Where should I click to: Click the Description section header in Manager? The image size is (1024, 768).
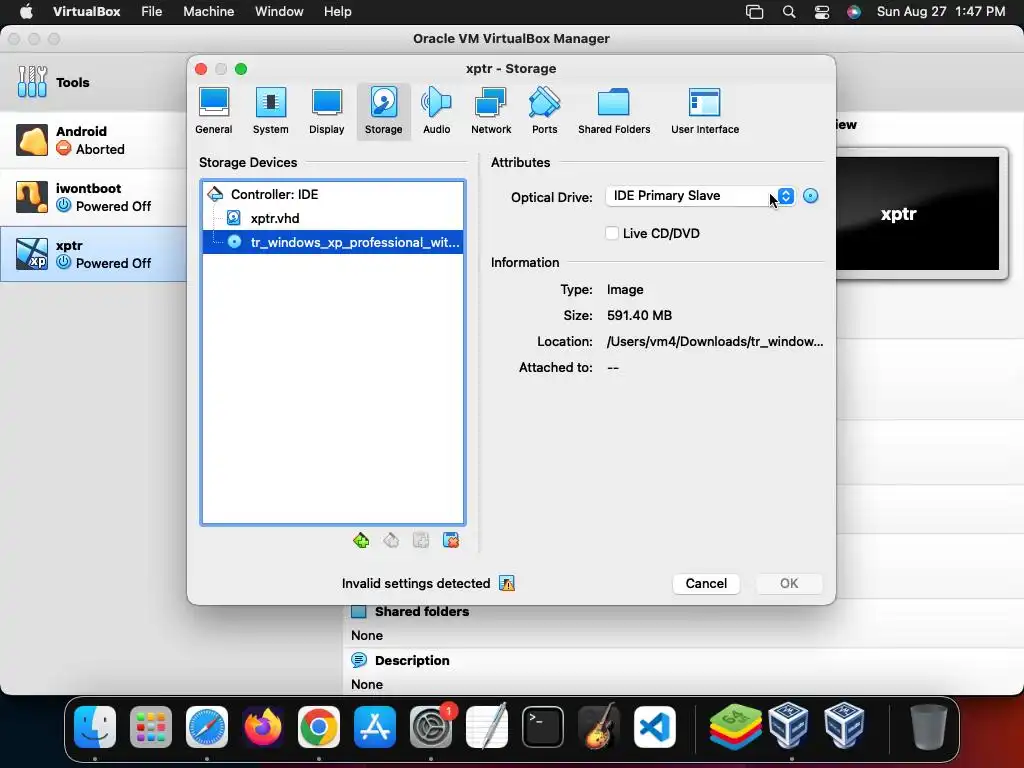click(x=411, y=660)
